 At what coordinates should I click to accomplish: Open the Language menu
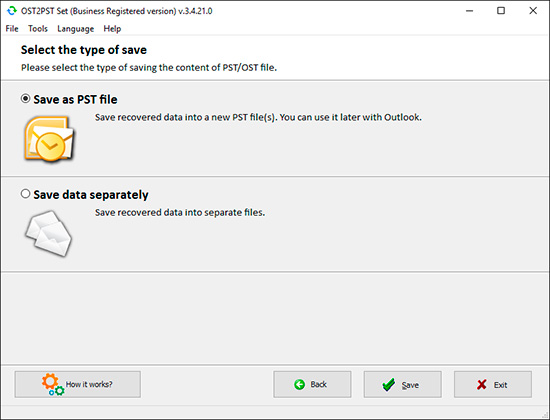coord(75,29)
